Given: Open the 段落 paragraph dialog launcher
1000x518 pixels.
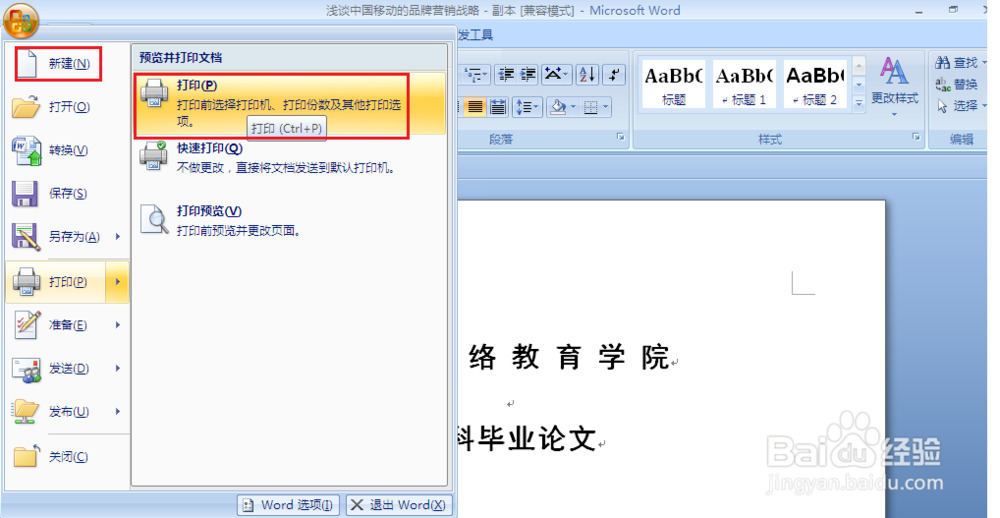Looking at the screenshot, I should [x=620, y=137].
